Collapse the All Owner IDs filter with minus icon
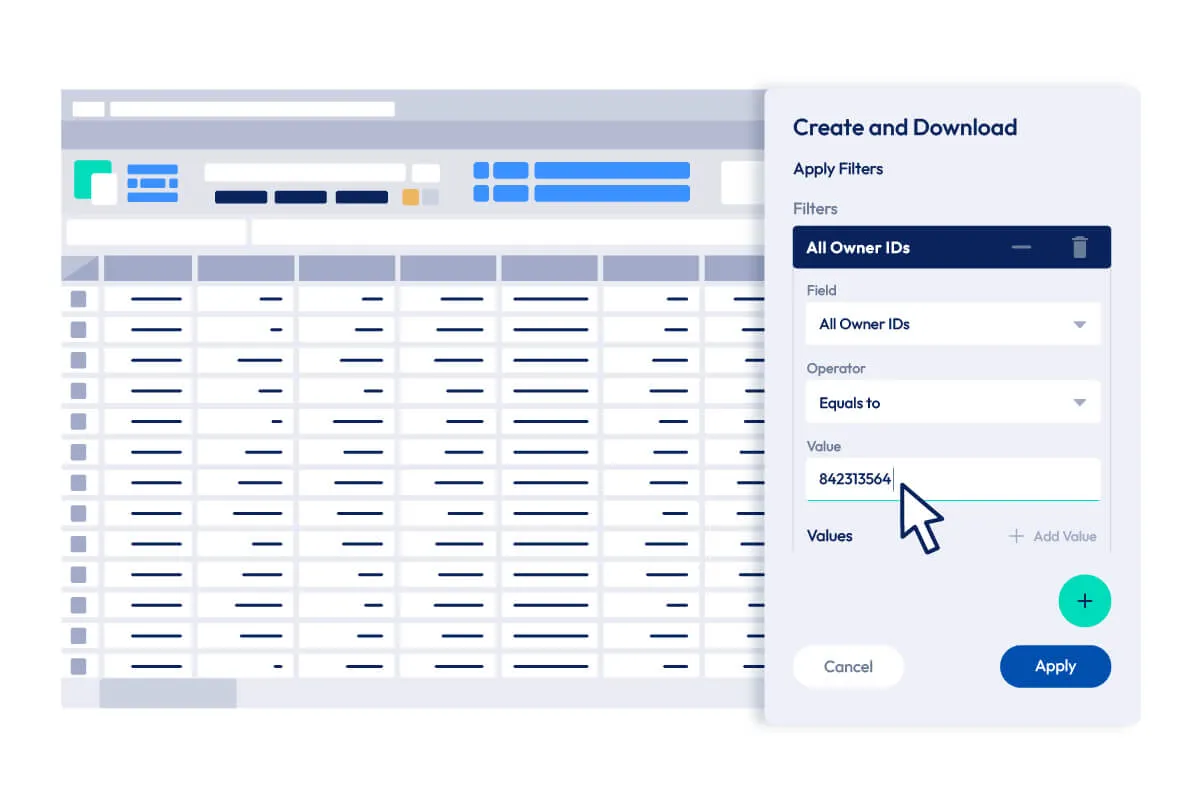1201x801 pixels. pos(1022,247)
